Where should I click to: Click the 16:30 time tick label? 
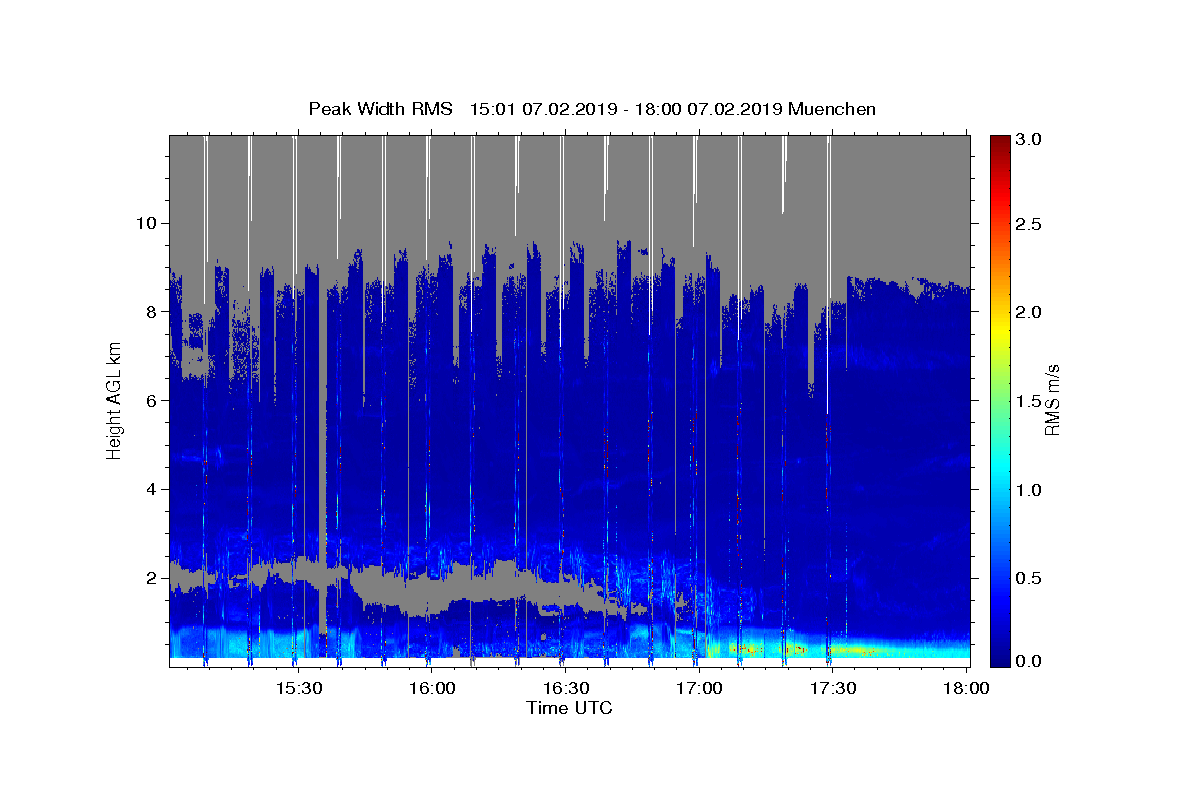coord(565,688)
